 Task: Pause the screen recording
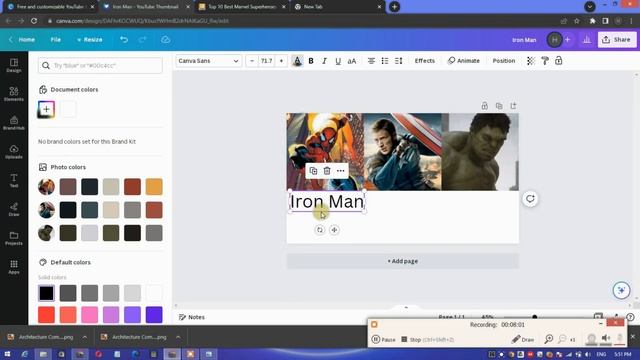click(x=384, y=339)
